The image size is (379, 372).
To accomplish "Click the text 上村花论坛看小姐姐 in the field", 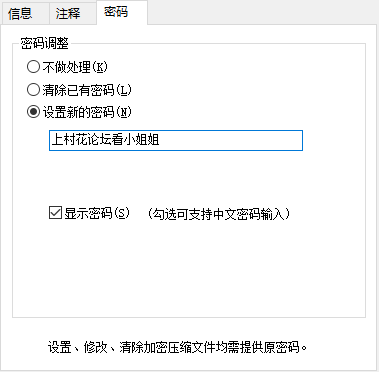I will pos(106,140).
